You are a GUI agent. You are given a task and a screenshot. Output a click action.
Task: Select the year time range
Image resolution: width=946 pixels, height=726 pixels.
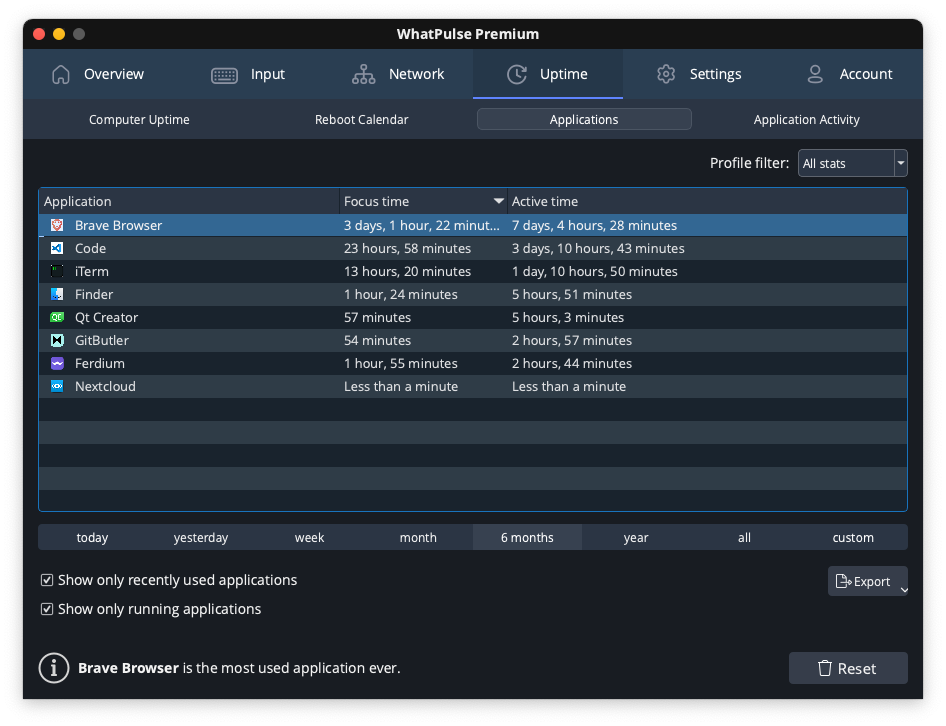point(636,537)
